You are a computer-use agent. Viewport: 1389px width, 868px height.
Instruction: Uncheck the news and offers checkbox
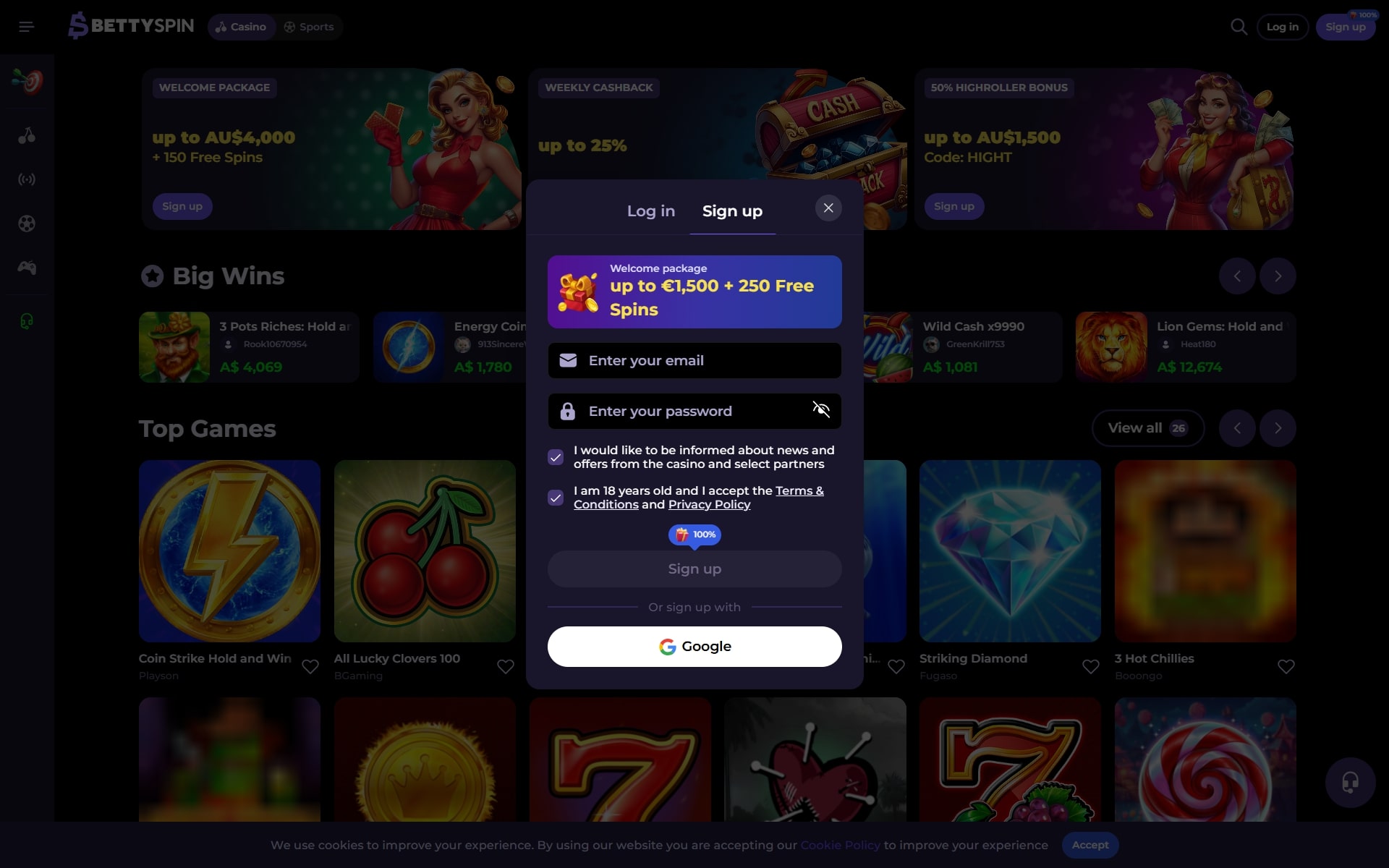pyautogui.click(x=556, y=457)
